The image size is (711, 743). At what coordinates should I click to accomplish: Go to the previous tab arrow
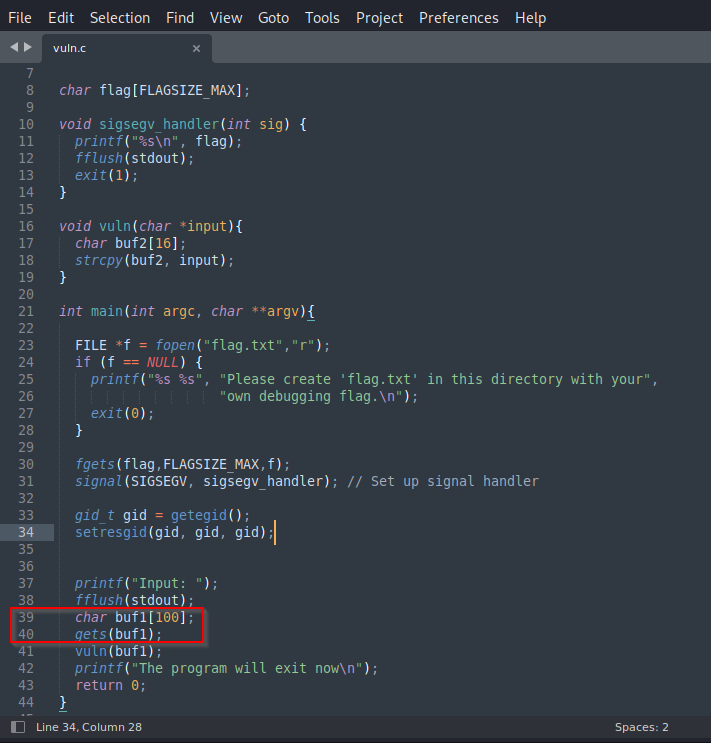tap(14, 47)
